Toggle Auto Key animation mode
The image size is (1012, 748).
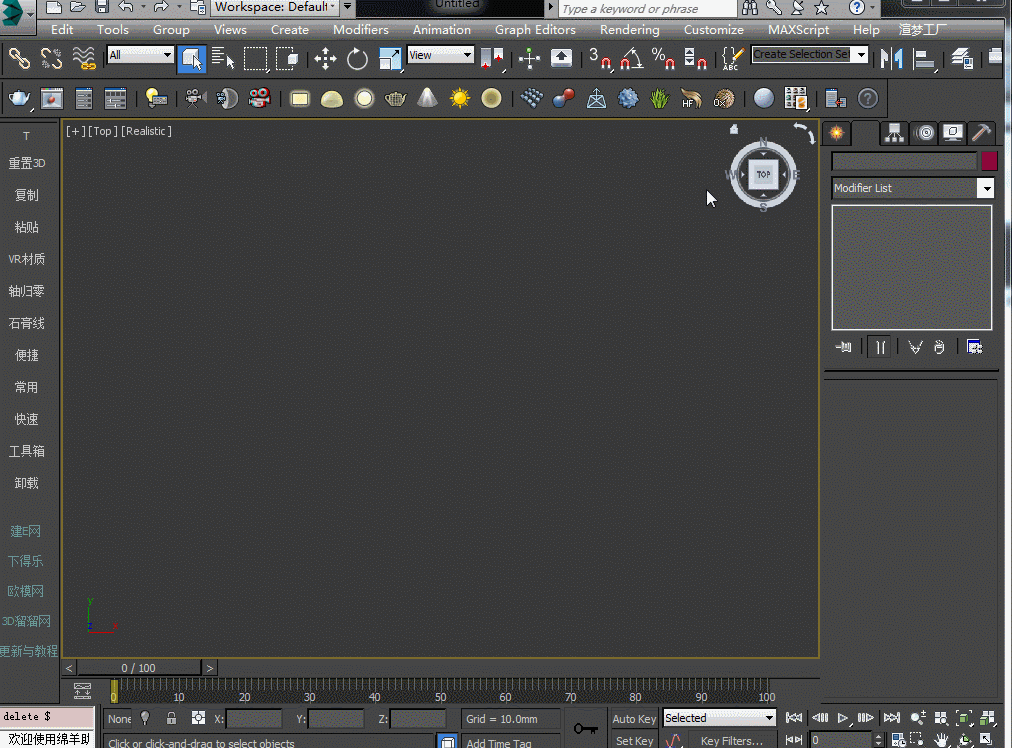pos(634,718)
